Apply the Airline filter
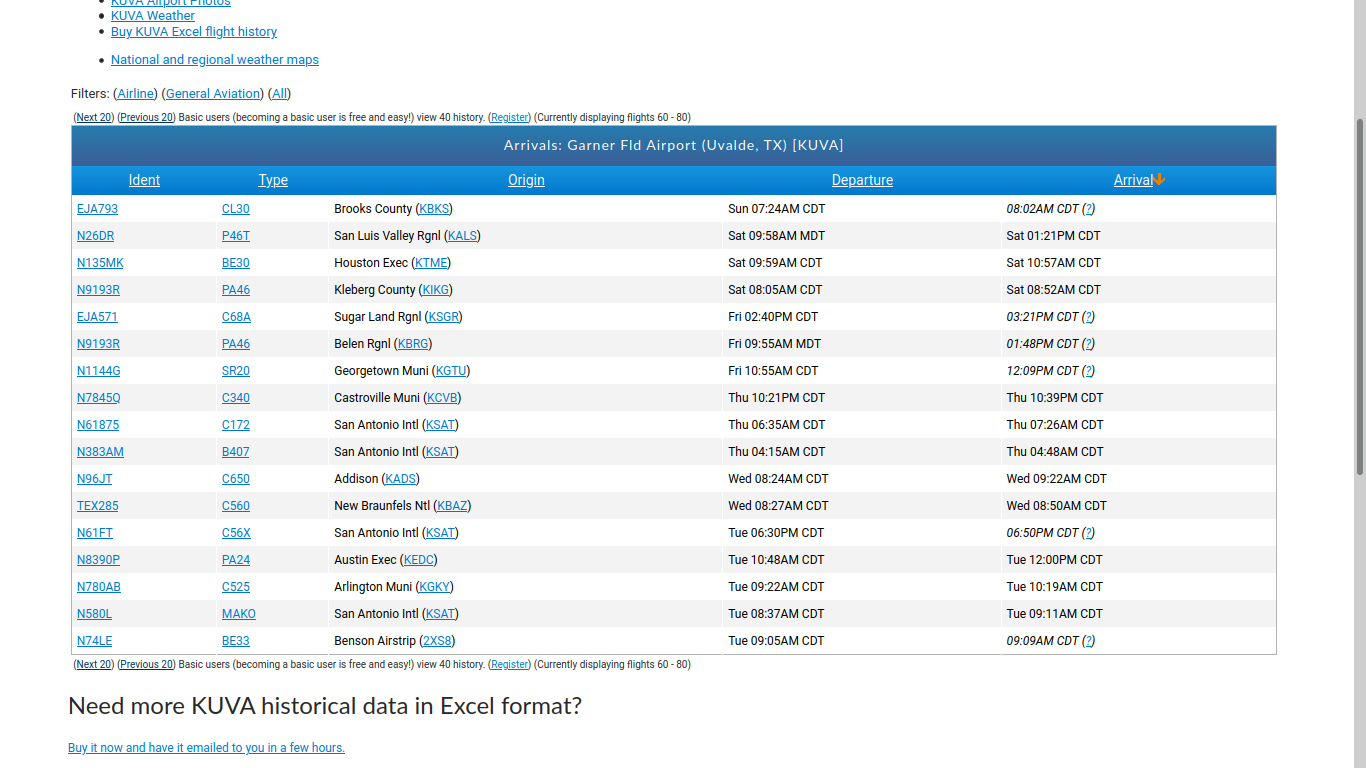Screen dimensions: 1366x768 136,94
